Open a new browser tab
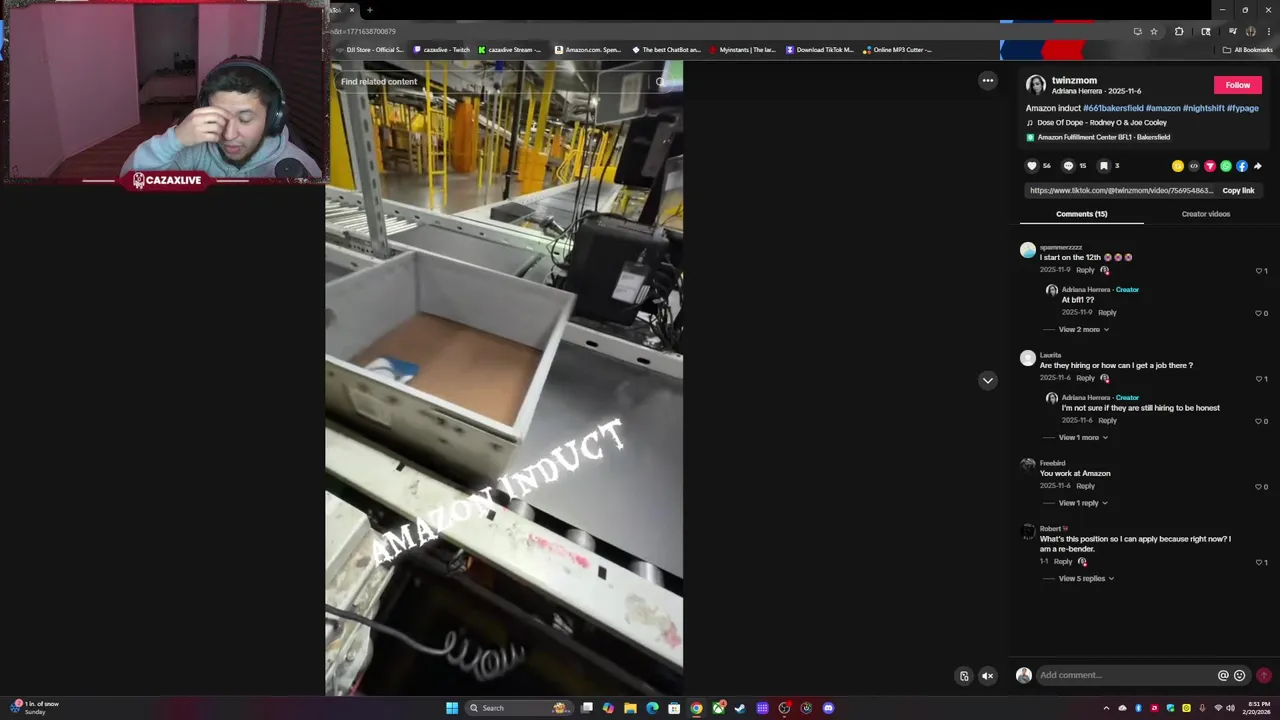This screenshot has width=1280, height=720. [x=370, y=10]
